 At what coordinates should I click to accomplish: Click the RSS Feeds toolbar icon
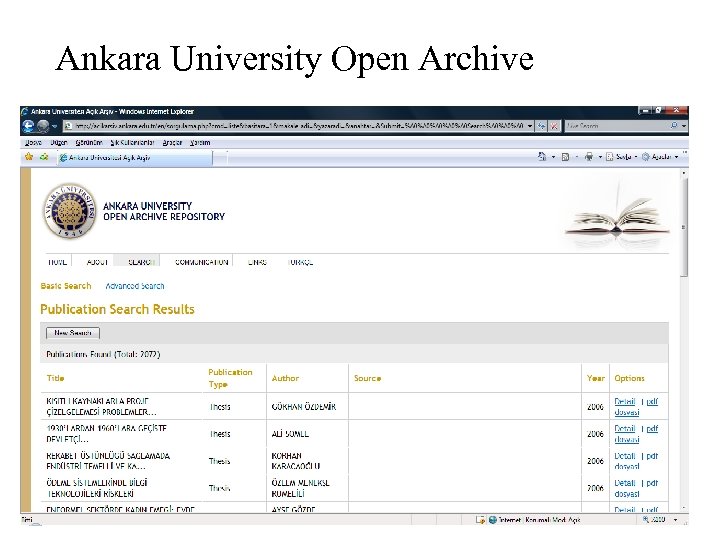(566, 157)
